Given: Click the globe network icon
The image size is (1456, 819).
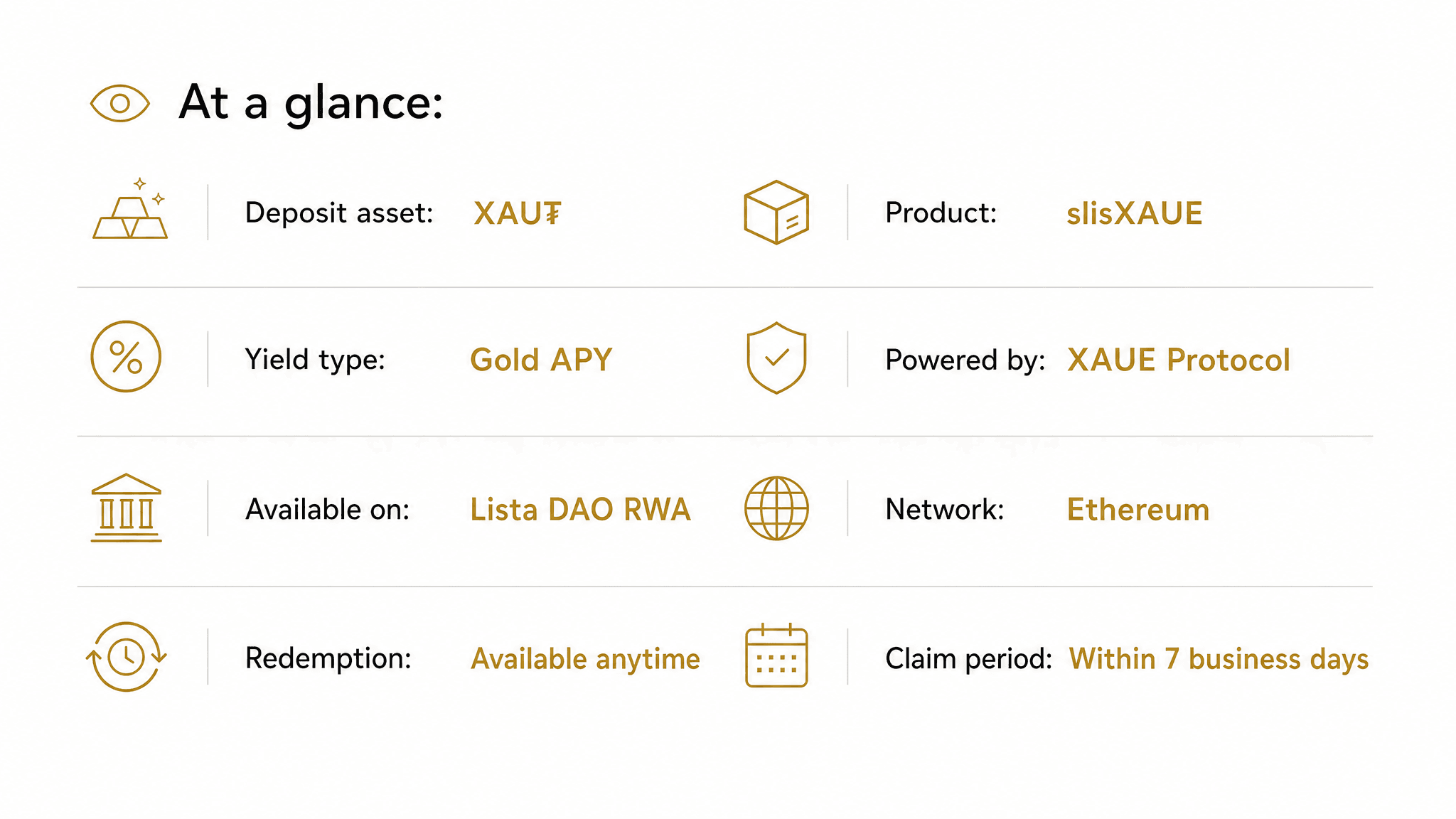Looking at the screenshot, I should coord(776,508).
